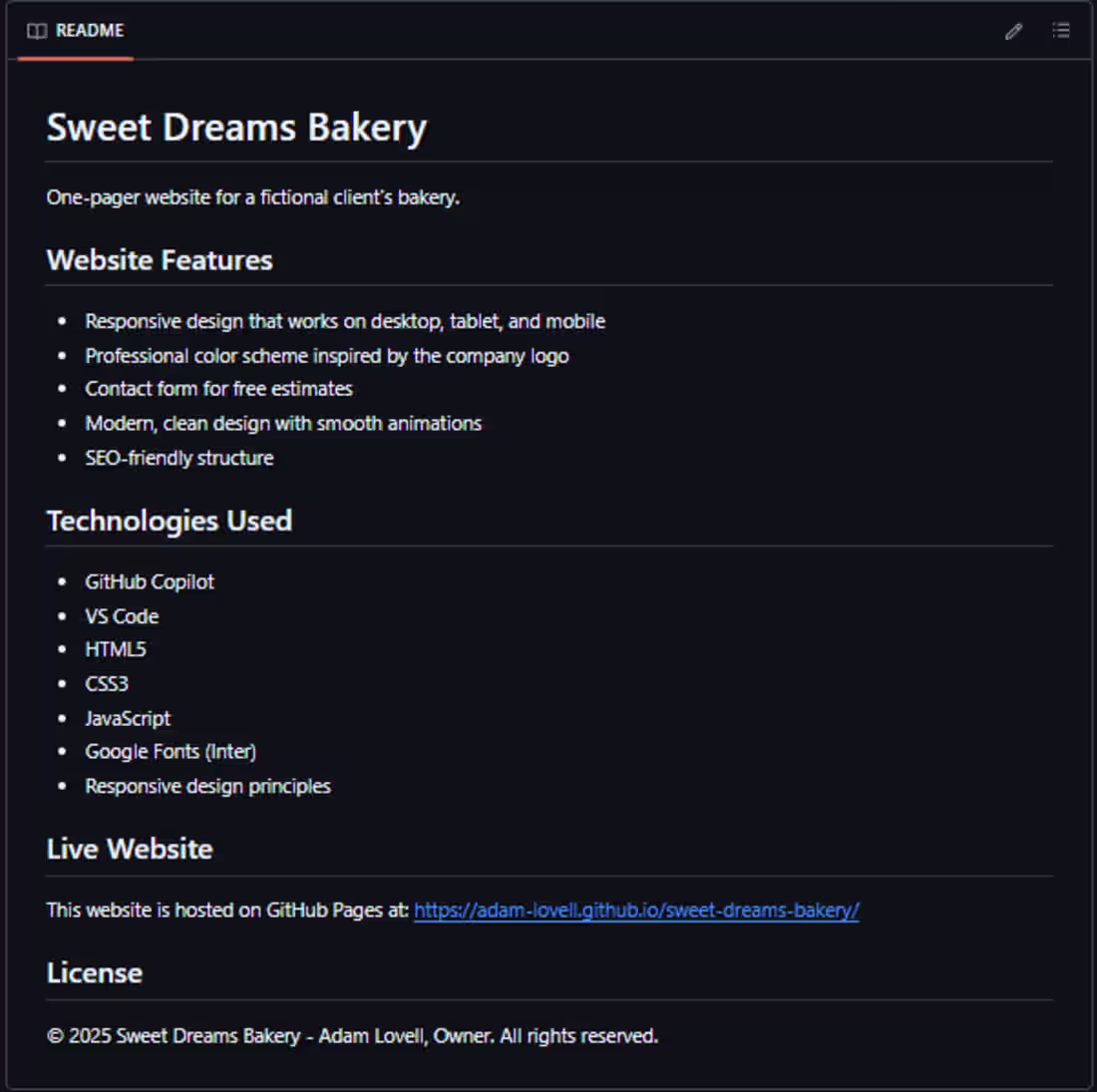
Task: Click the VS Code list item
Action: 122,616
